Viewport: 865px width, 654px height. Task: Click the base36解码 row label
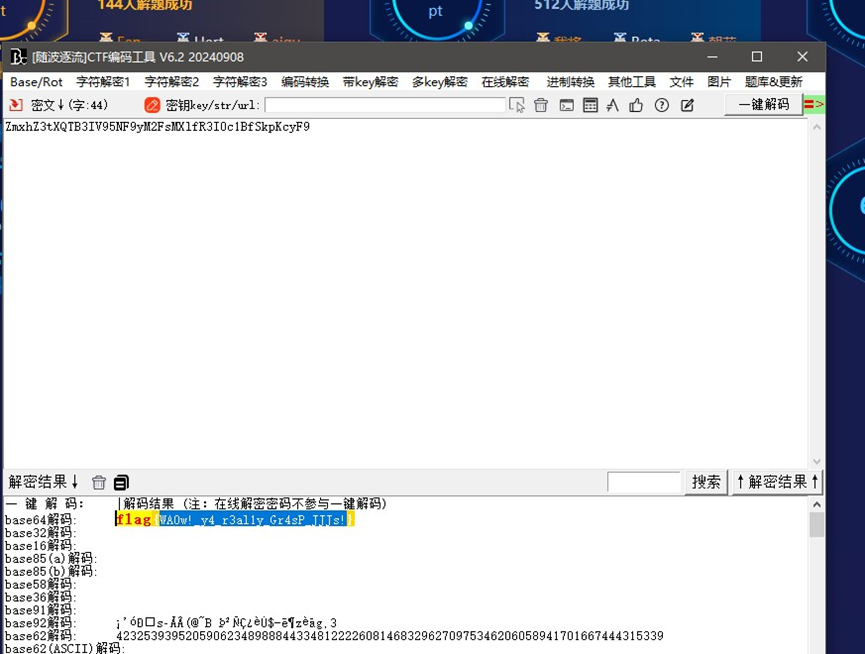click(x=40, y=597)
